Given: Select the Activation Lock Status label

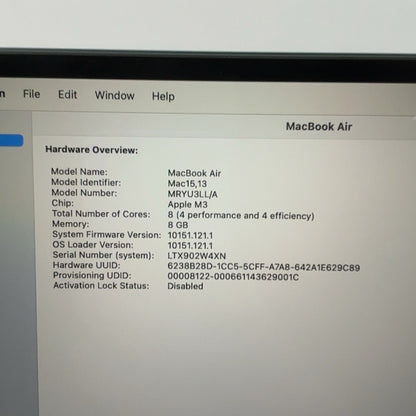Looking at the screenshot, I should point(101,286).
